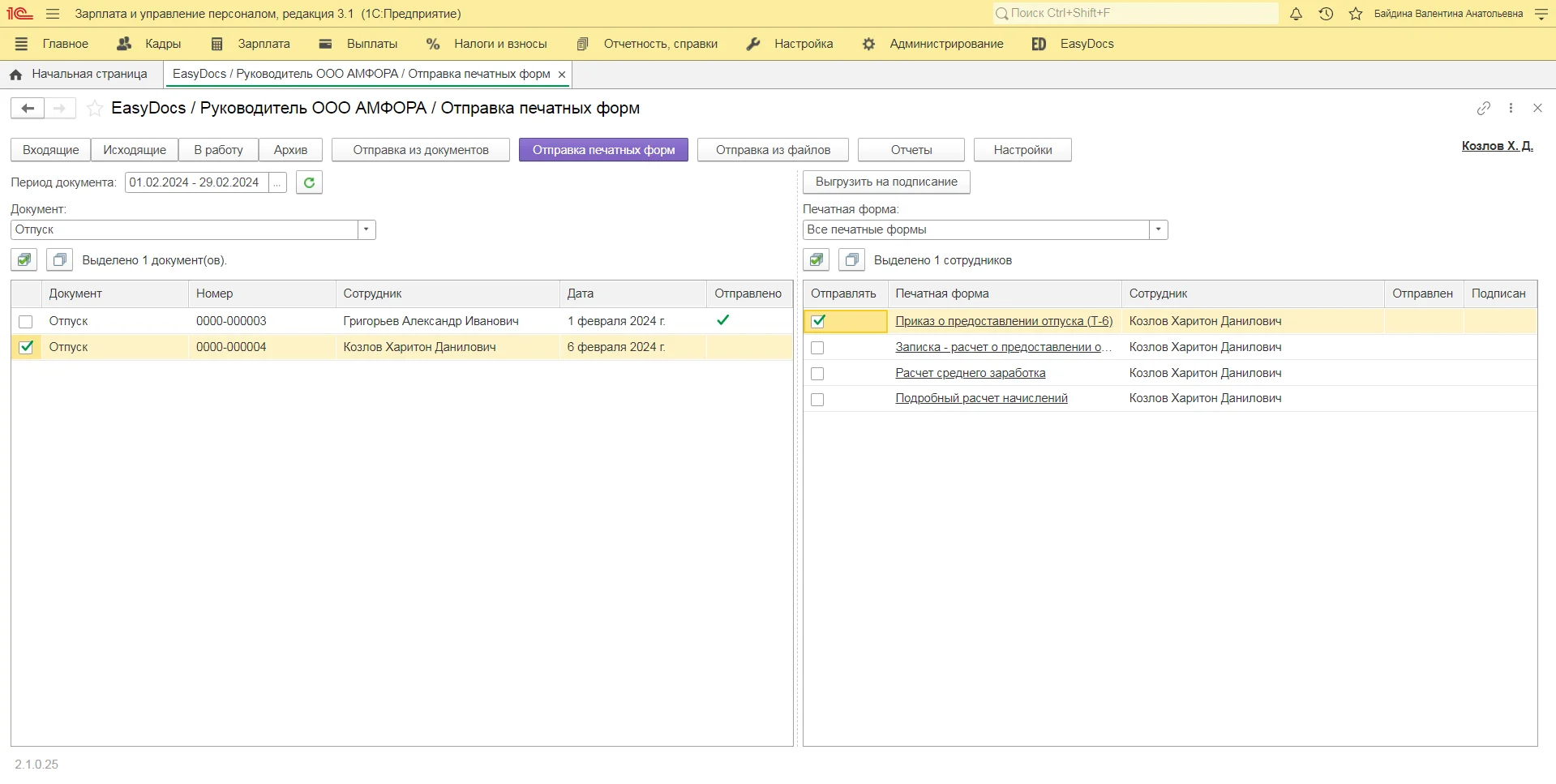This screenshot has width=1556, height=784.
Task: Check the document 0000-000003 row checkbox
Action: [26, 322]
